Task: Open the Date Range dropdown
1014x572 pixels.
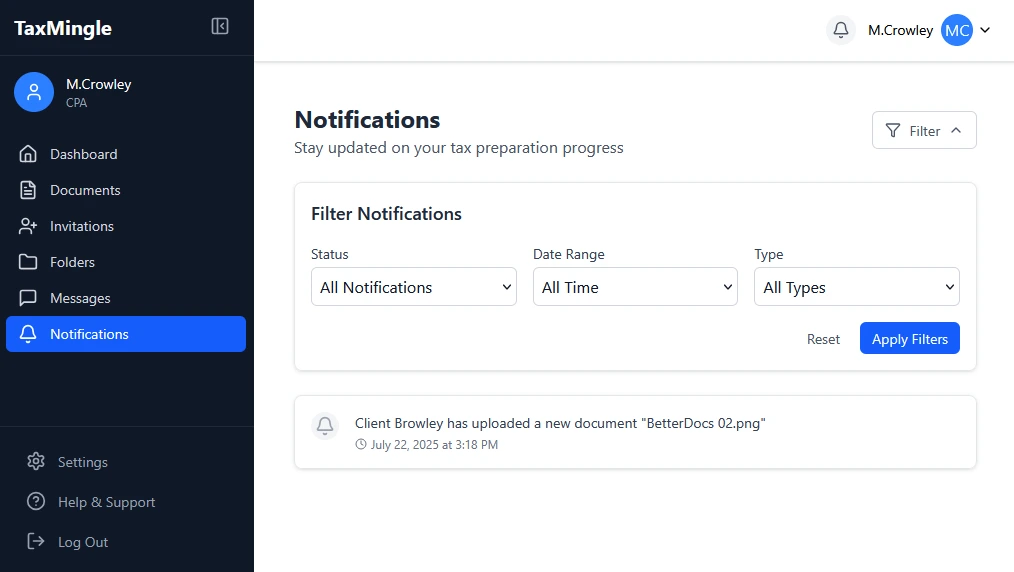Action: pyautogui.click(x=635, y=287)
